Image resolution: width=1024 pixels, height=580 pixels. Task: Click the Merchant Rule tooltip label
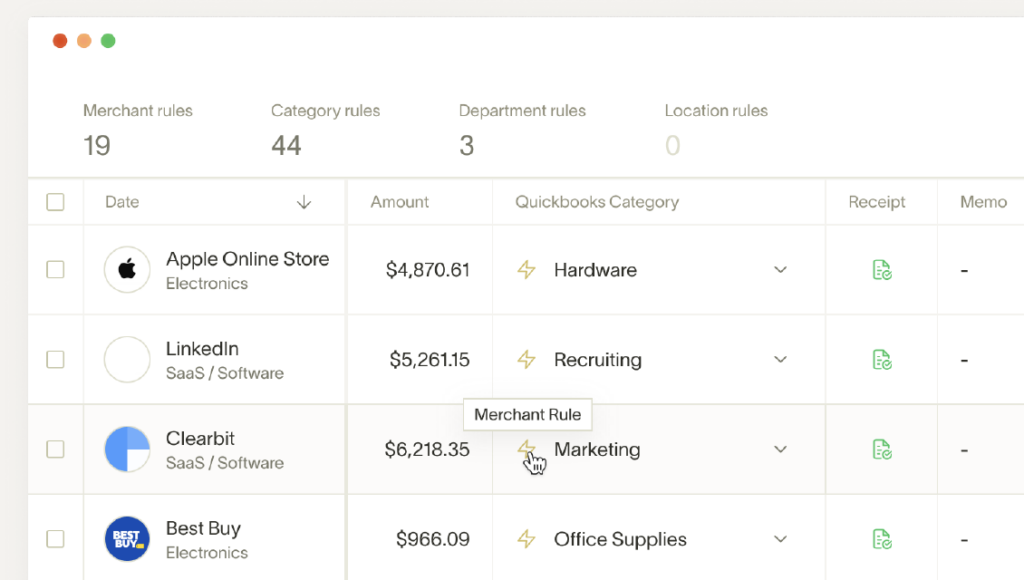(x=528, y=415)
